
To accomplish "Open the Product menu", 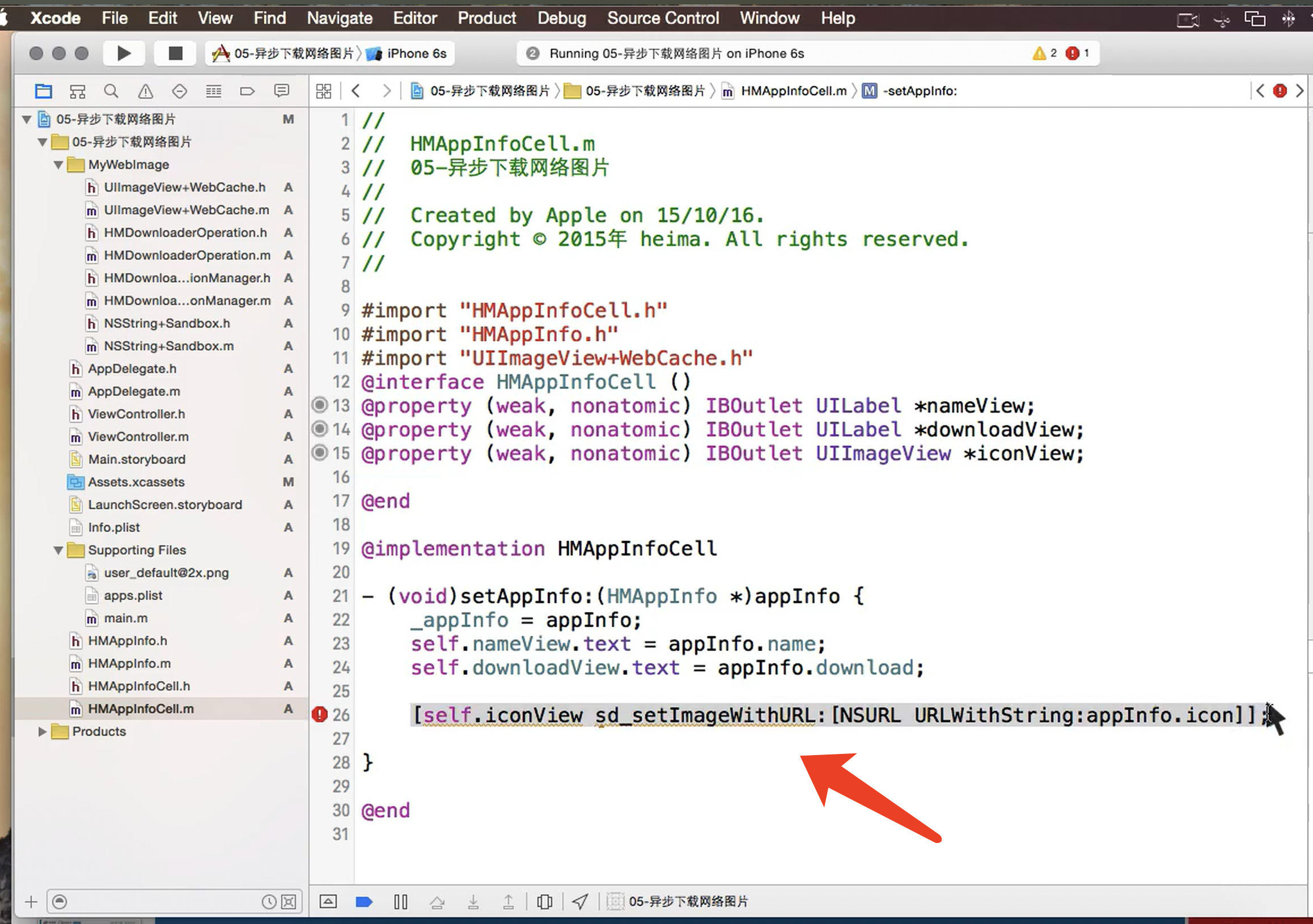I will click(x=486, y=18).
